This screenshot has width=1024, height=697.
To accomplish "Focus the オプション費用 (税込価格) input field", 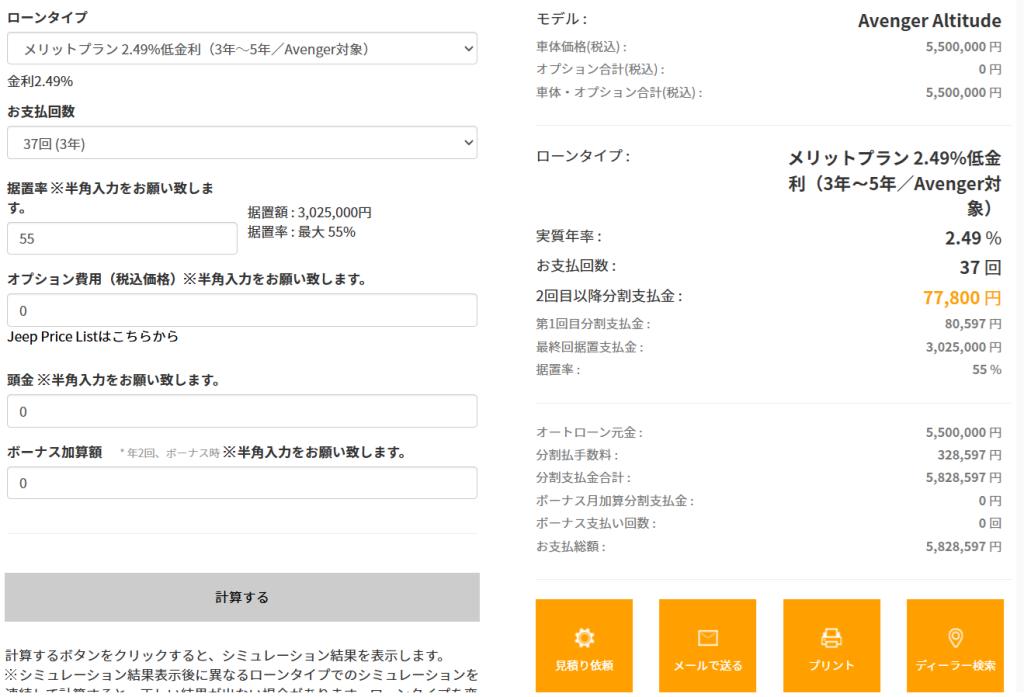I will [241, 311].
